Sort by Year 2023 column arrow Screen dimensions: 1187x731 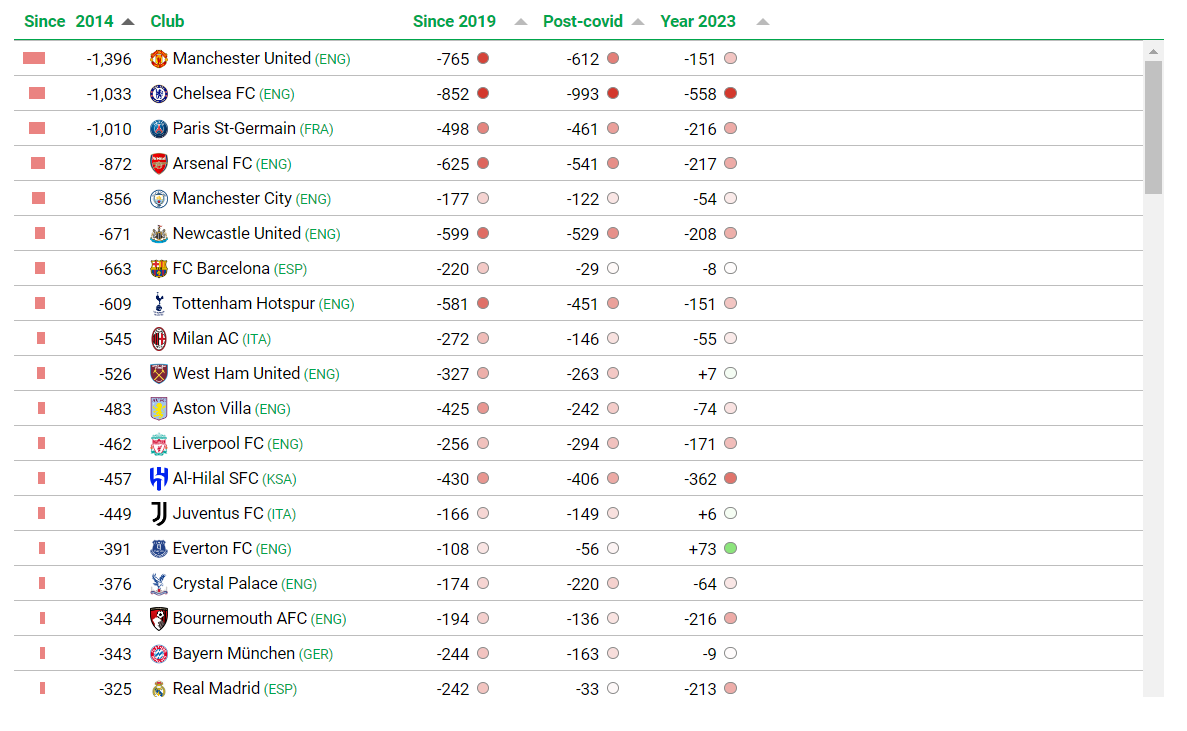[x=763, y=22]
